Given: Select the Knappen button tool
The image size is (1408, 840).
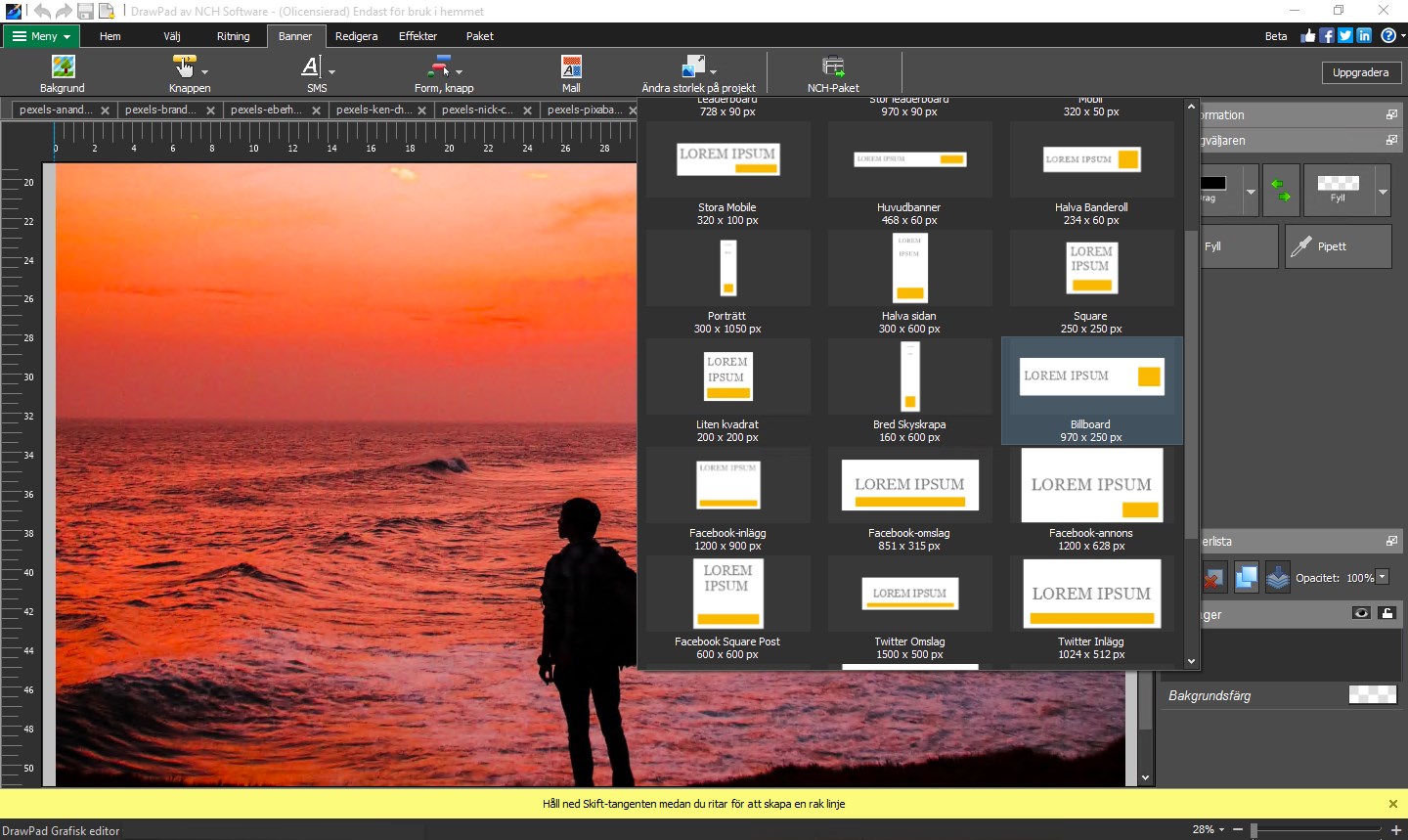Looking at the screenshot, I should pos(184,67).
